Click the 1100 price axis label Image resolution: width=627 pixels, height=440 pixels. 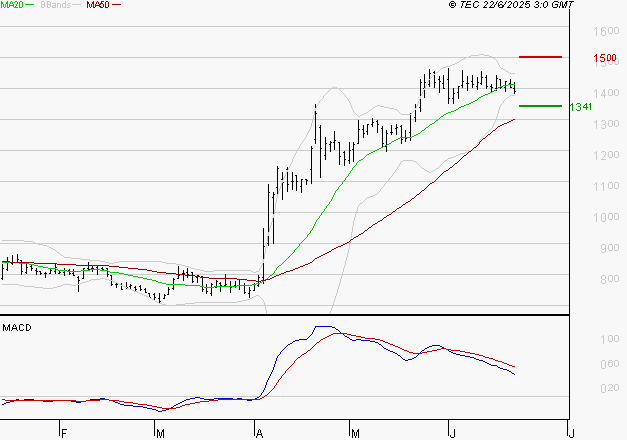(606, 186)
